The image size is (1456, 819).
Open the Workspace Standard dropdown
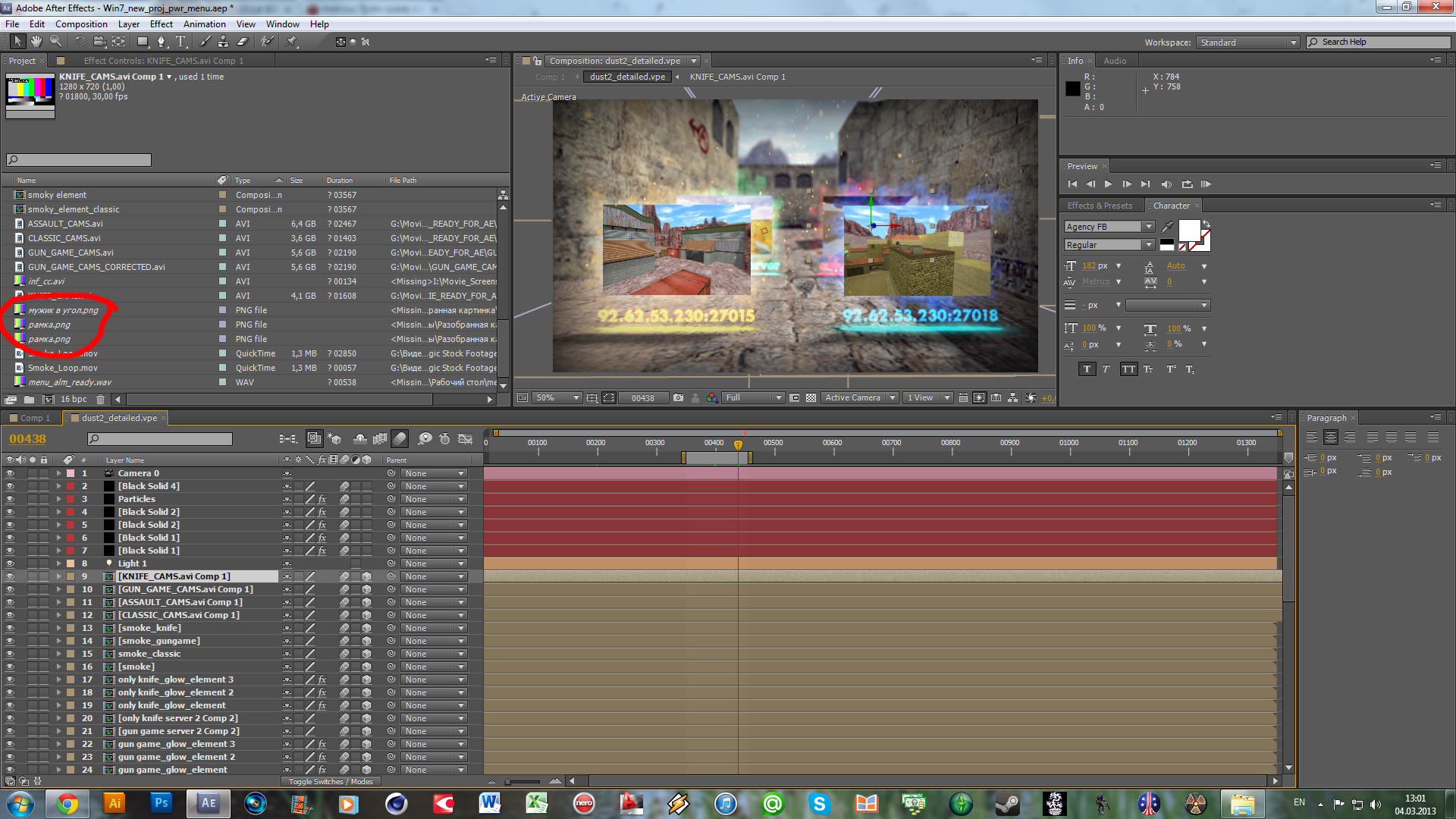(x=1248, y=42)
